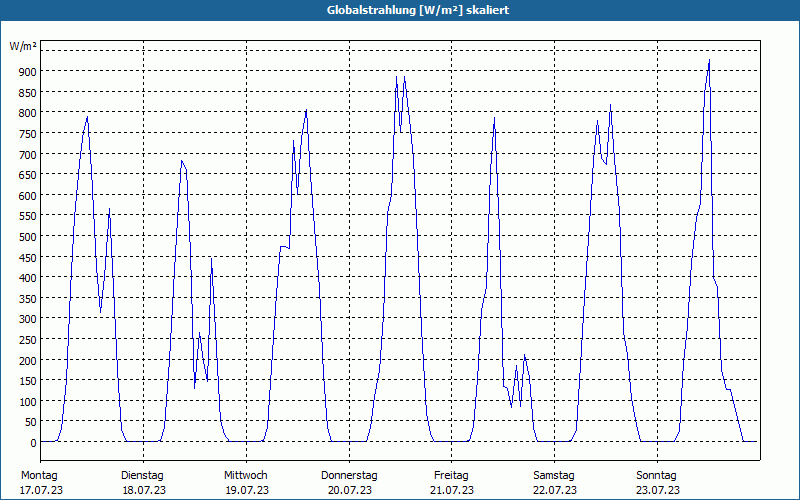Click the 50 y-axis value
The height and width of the screenshot is (500, 800).
point(30,422)
